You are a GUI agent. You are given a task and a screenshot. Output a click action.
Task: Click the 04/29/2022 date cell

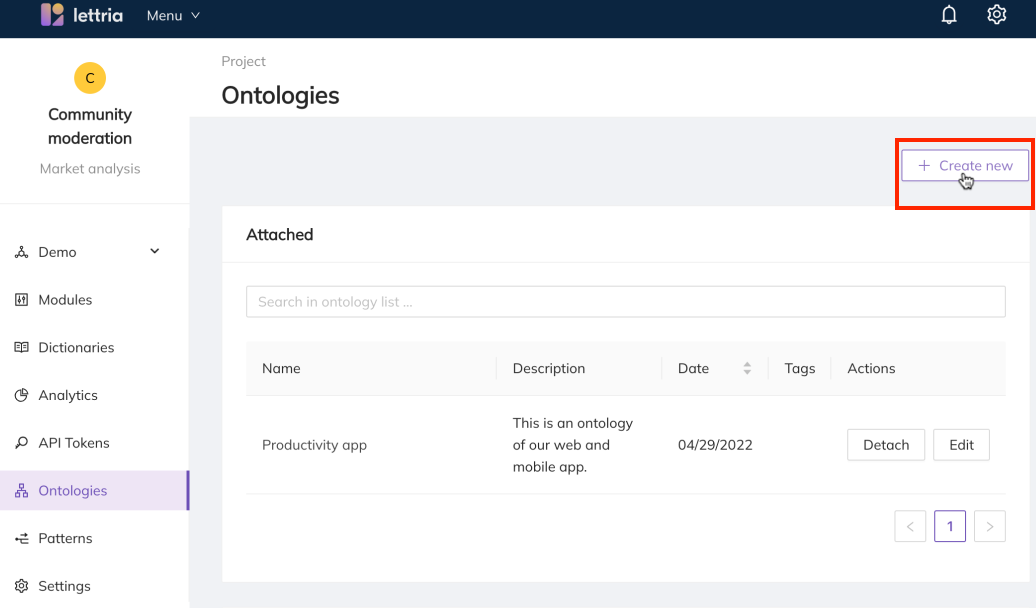click(715, 445)
